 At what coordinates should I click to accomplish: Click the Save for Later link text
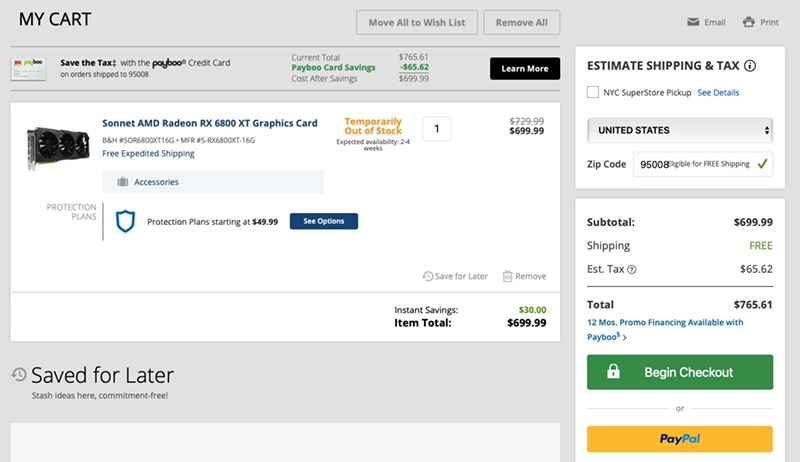pos(461,276)
